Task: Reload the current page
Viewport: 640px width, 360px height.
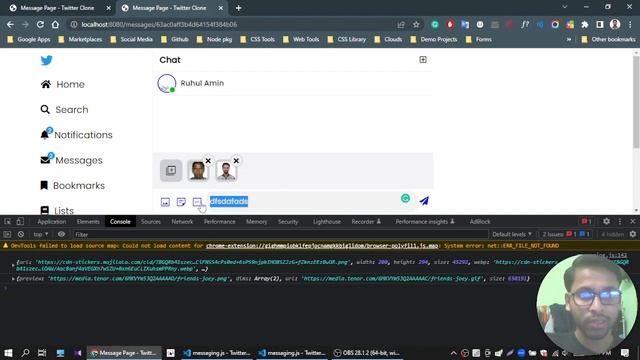Action: coord(40,24)
